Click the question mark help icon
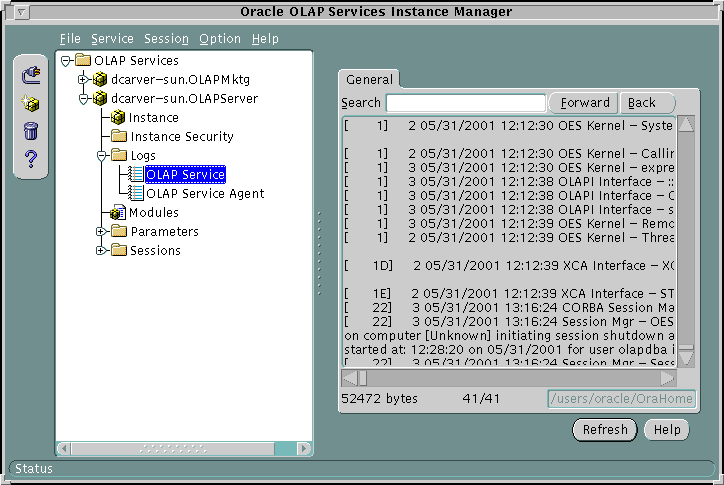 (31, 159)
